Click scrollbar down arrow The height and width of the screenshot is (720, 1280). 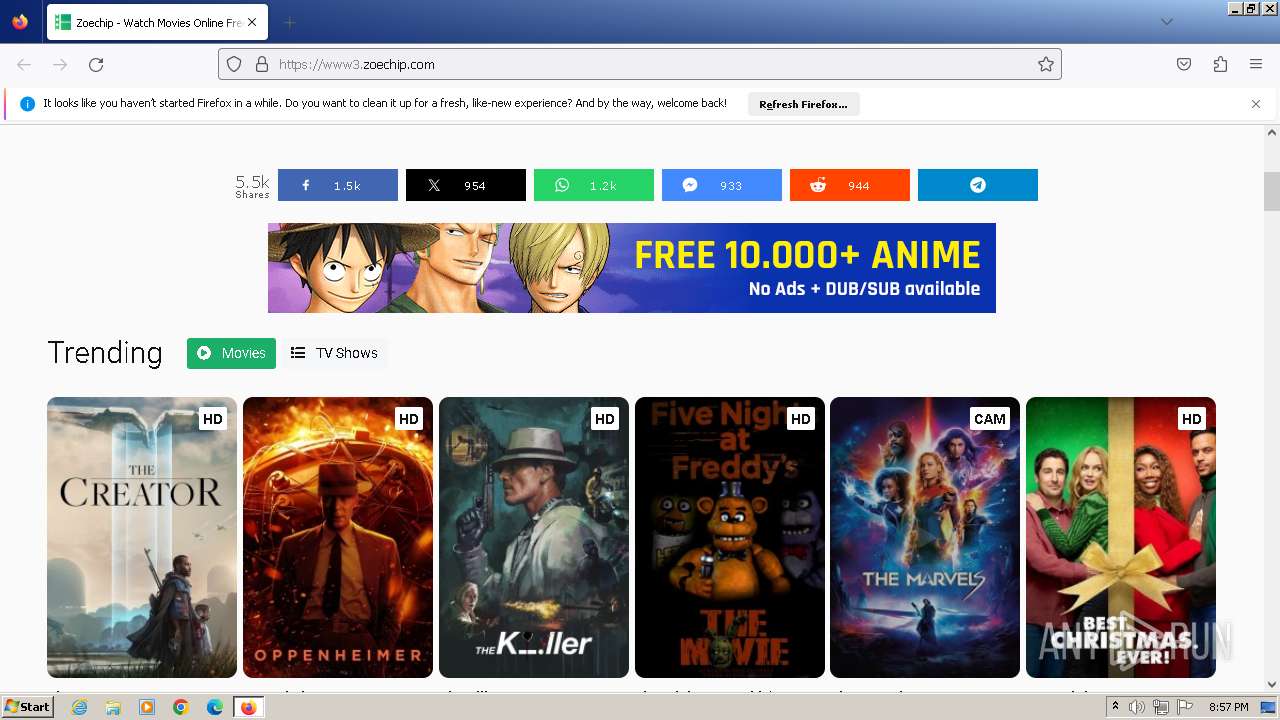point(1272,685)
